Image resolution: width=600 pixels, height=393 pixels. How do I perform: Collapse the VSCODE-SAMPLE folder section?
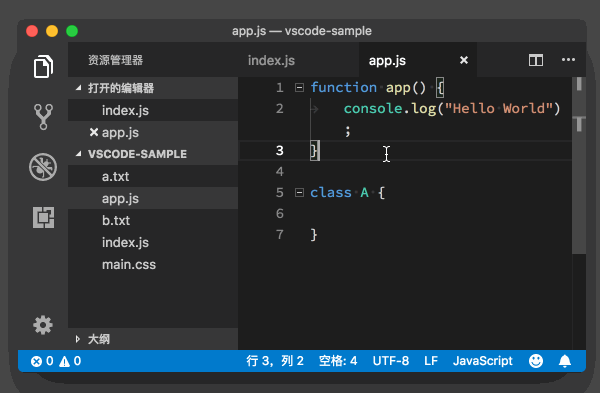tap(79, 154)
